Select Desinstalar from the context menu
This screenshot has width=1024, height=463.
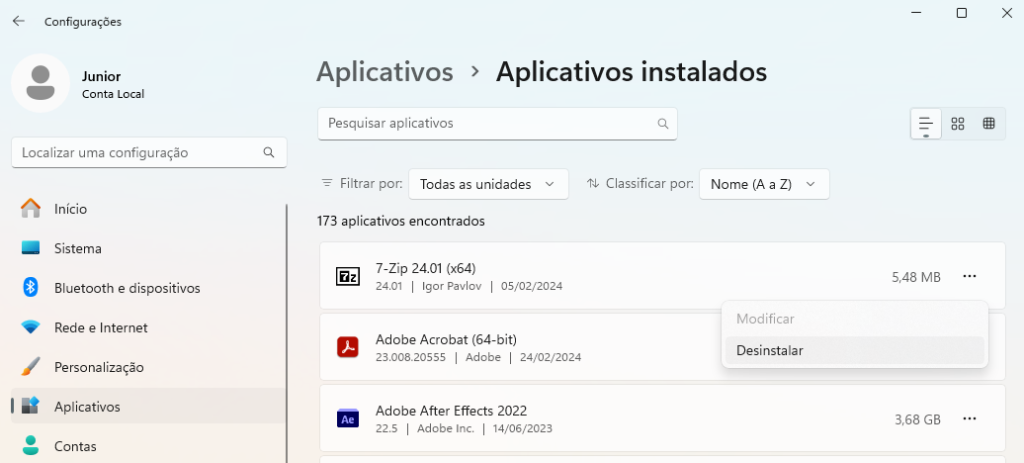[x=854, y=350]
